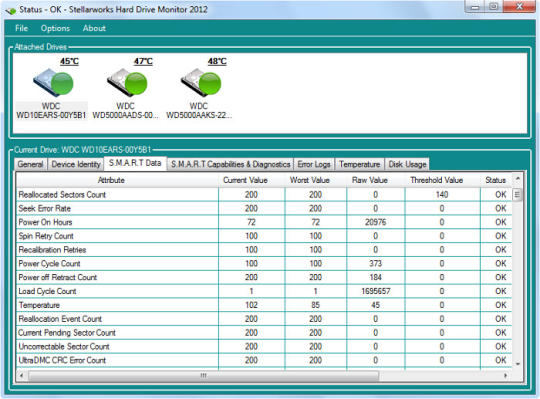Sort by the Threshold Value column header
This screenshot has width=540, height=399.
(442, 180)
